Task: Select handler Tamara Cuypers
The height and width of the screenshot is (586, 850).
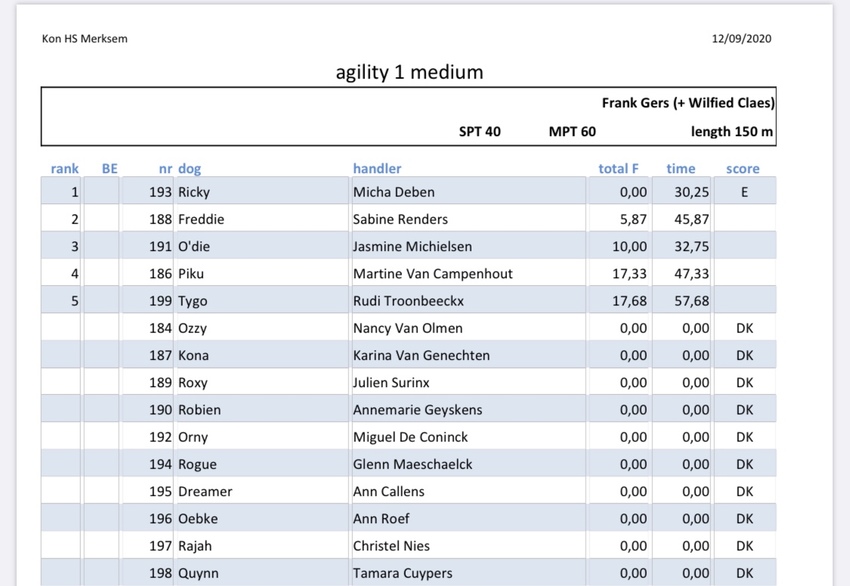Action: (x=402, y=573)
